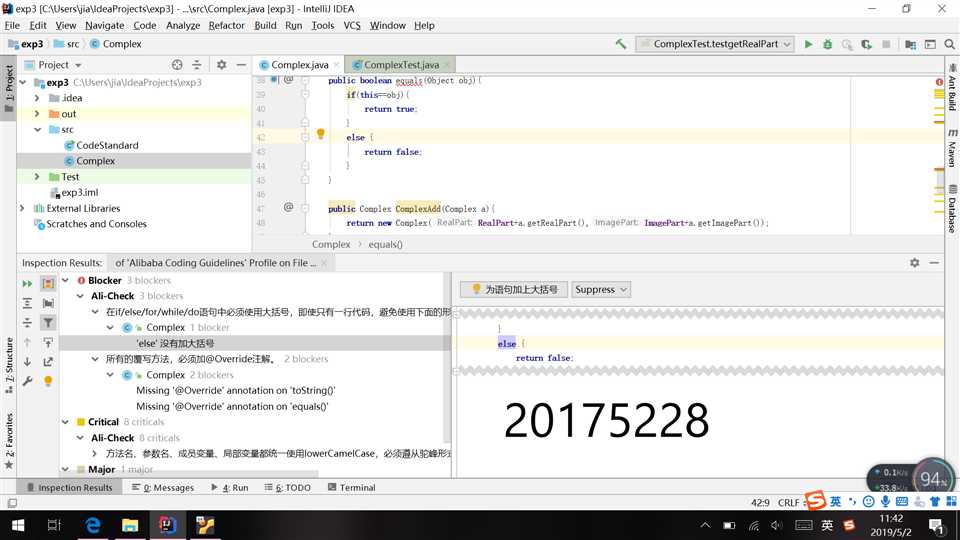Click the yellow bulb quick-fix in inspection toolbar
960x540 pixels.
coord(48,381)
